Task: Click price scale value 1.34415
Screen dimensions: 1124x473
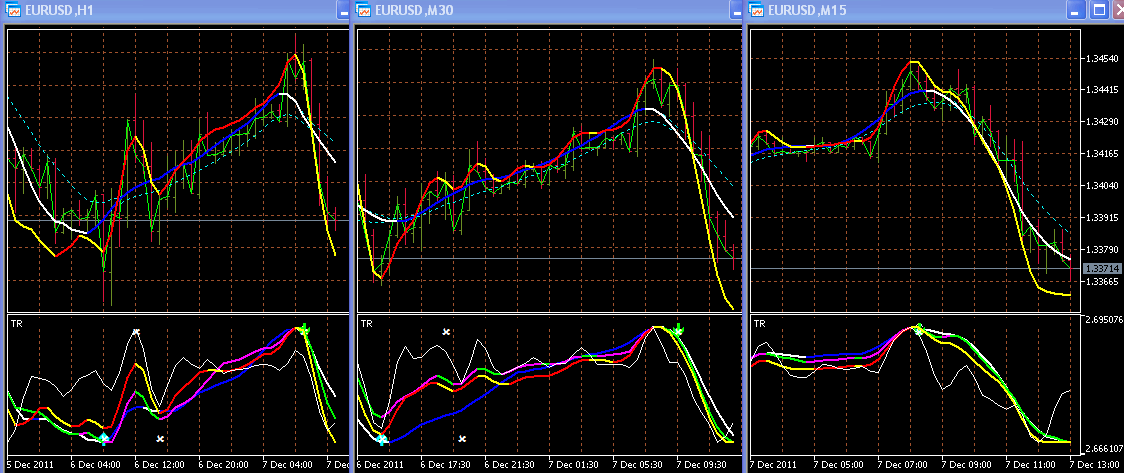Action: [1100, 90]
